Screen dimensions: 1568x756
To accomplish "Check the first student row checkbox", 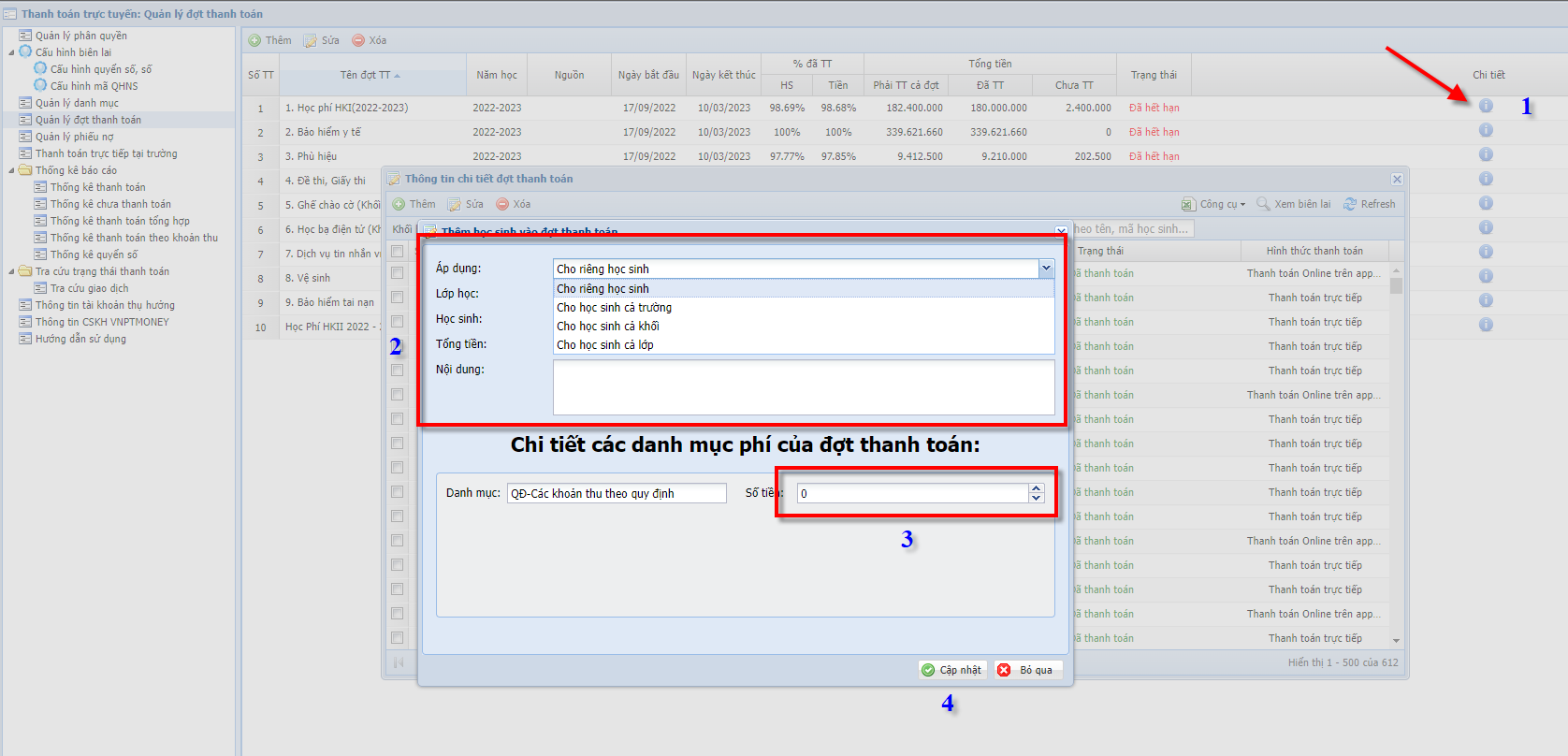I will 398,273.
